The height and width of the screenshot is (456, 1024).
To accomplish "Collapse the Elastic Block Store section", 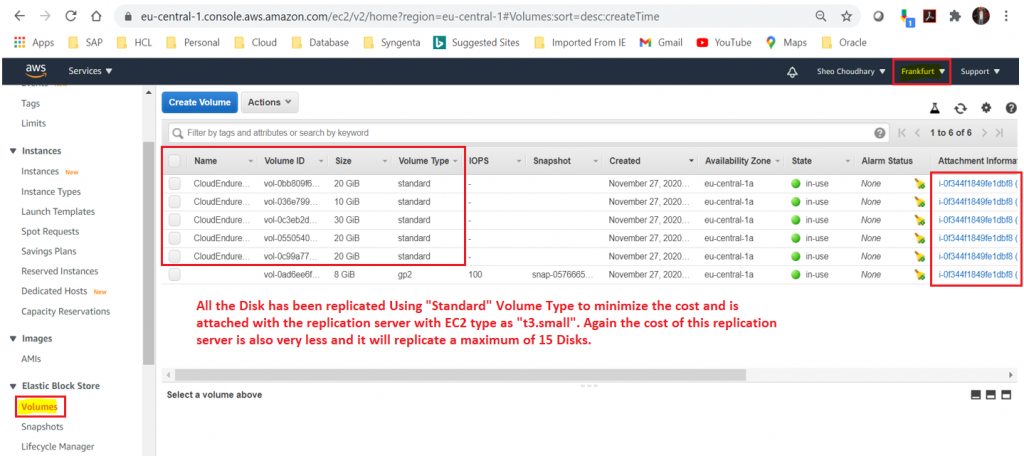I will click(x=13, y=386).
